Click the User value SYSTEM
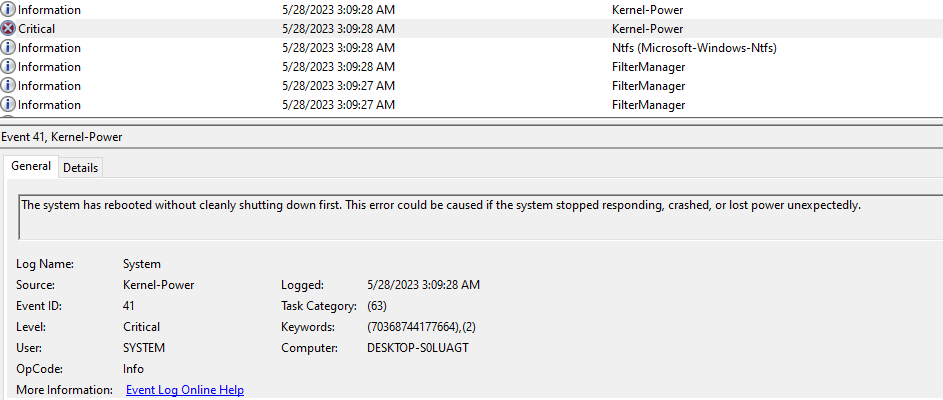This screenshot has width=943, height=400. 144,348
